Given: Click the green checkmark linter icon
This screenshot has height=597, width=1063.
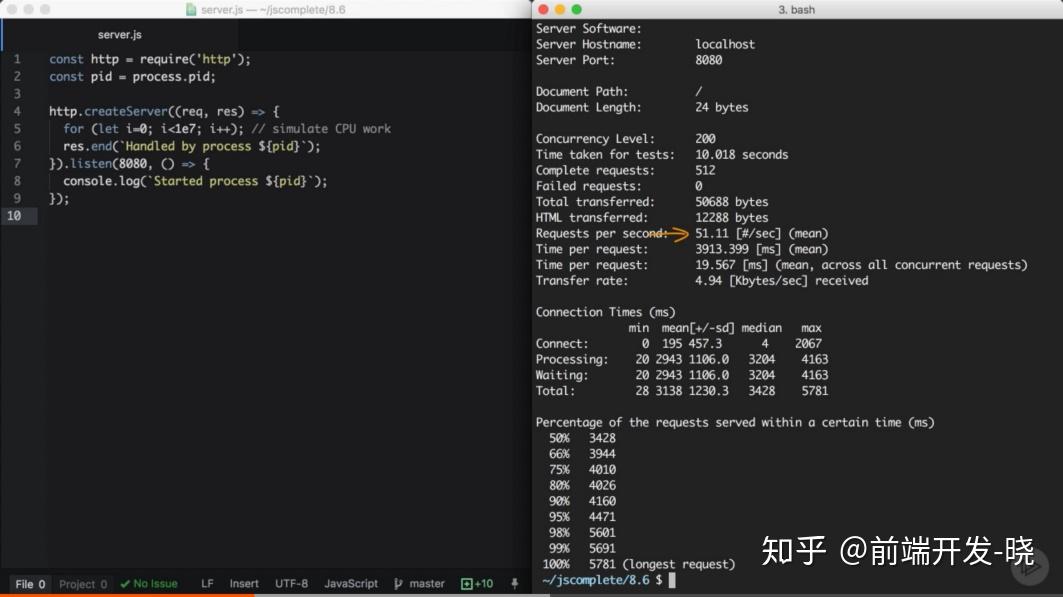Looking at the screenshot, I should coord(125,583).
